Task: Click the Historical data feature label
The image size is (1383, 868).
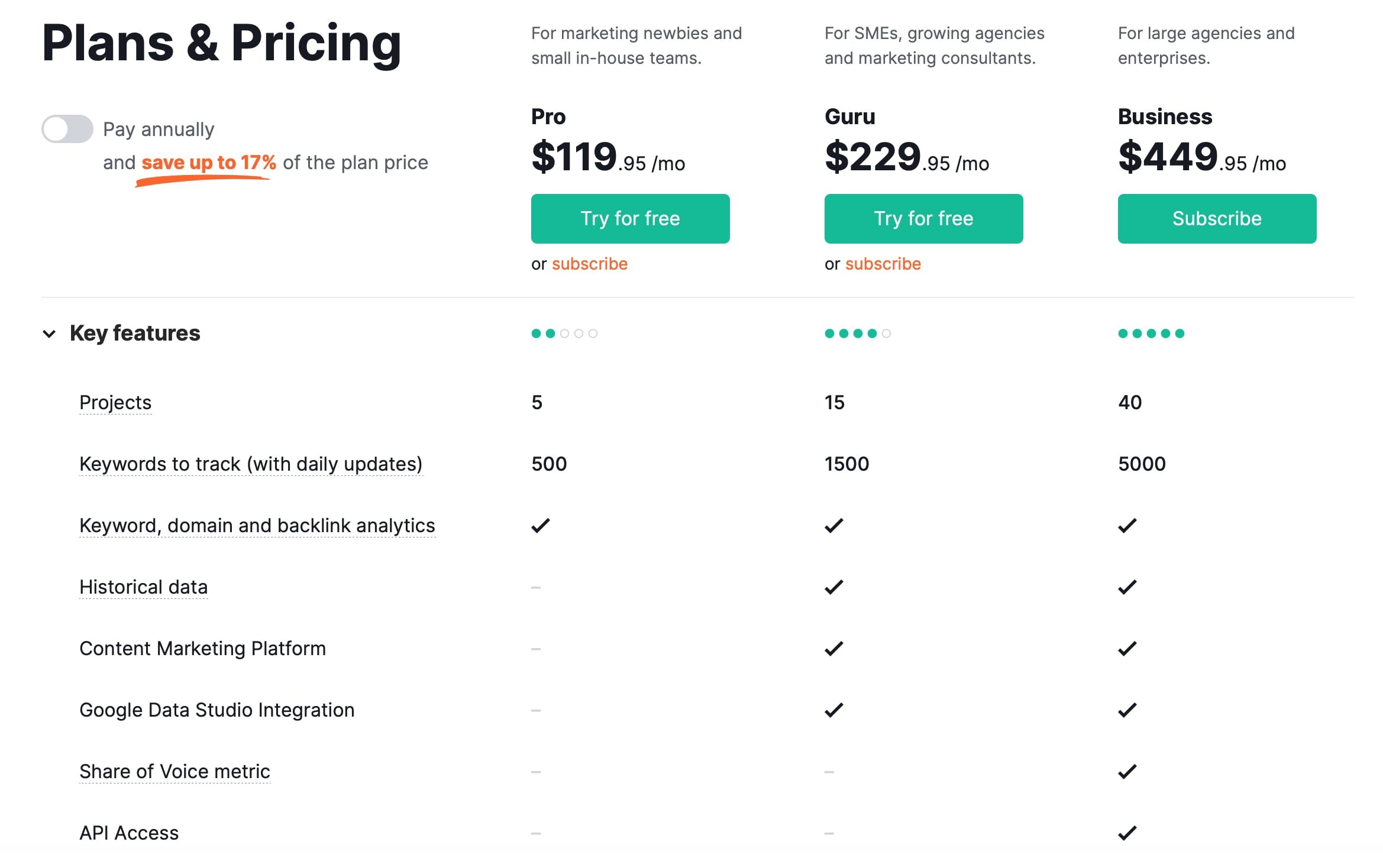Action: pos(144,587)
